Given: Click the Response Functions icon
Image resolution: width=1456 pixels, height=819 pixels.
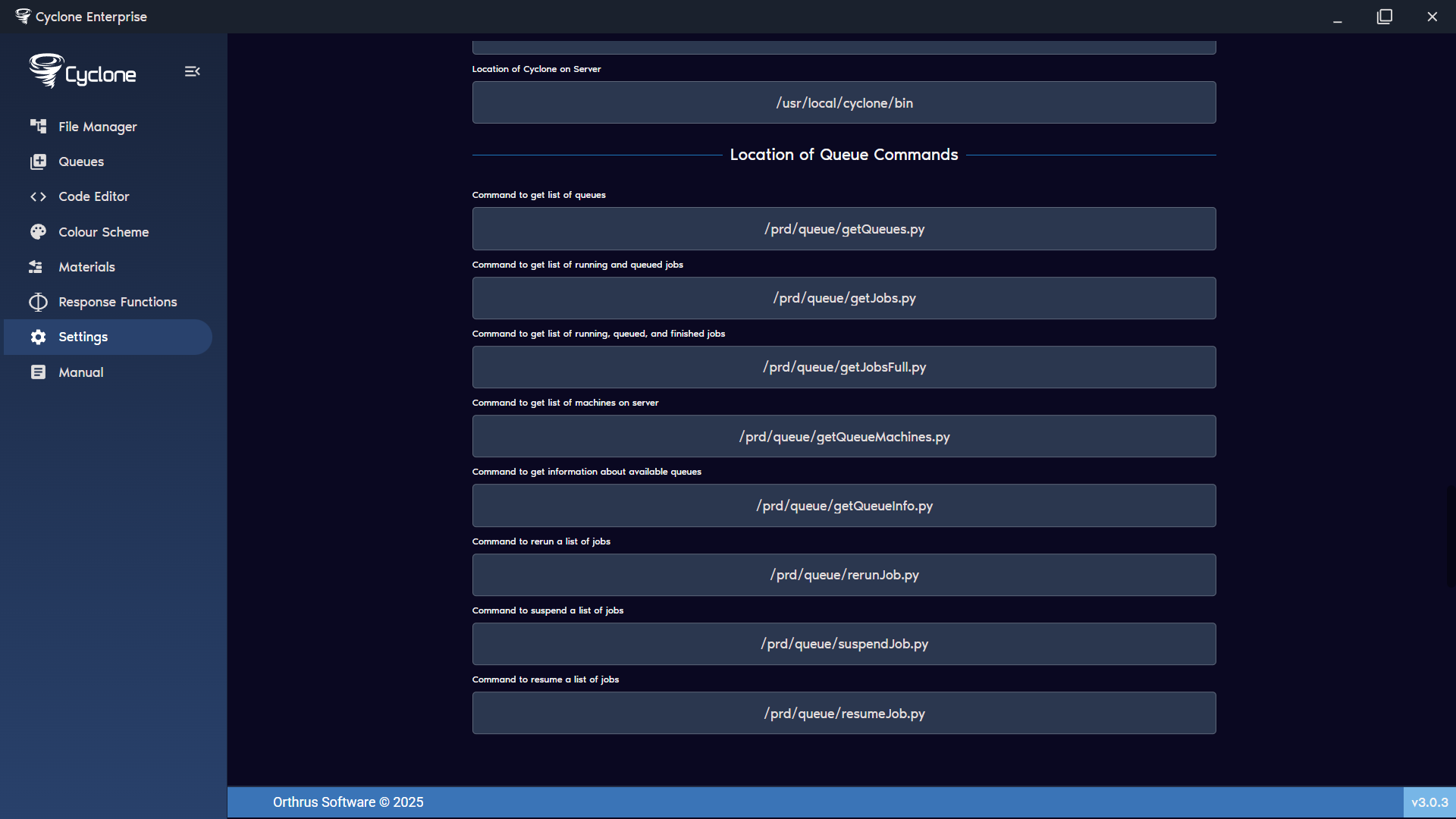Looking at the screenshot, I should click(x=38, y=302).
